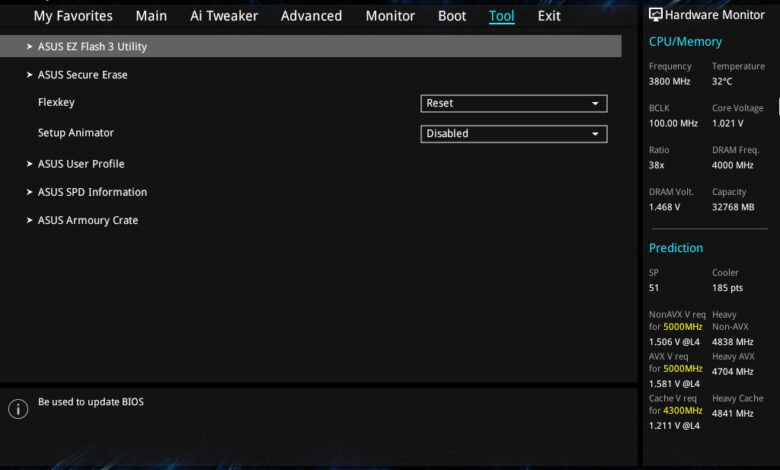
Task: Go to the Advanced tab
Action: (311, 16)
